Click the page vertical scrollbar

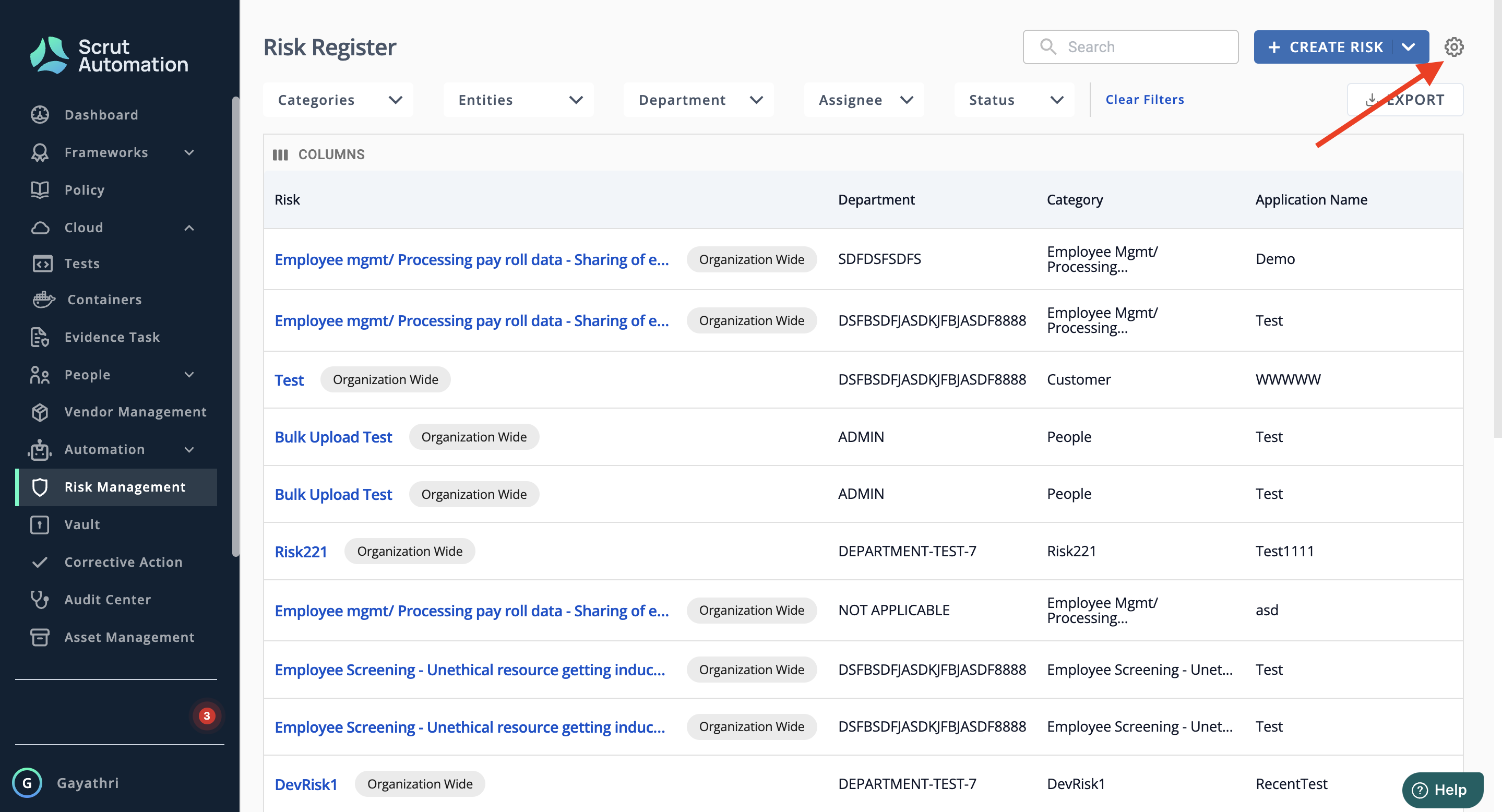[1497, 219]
